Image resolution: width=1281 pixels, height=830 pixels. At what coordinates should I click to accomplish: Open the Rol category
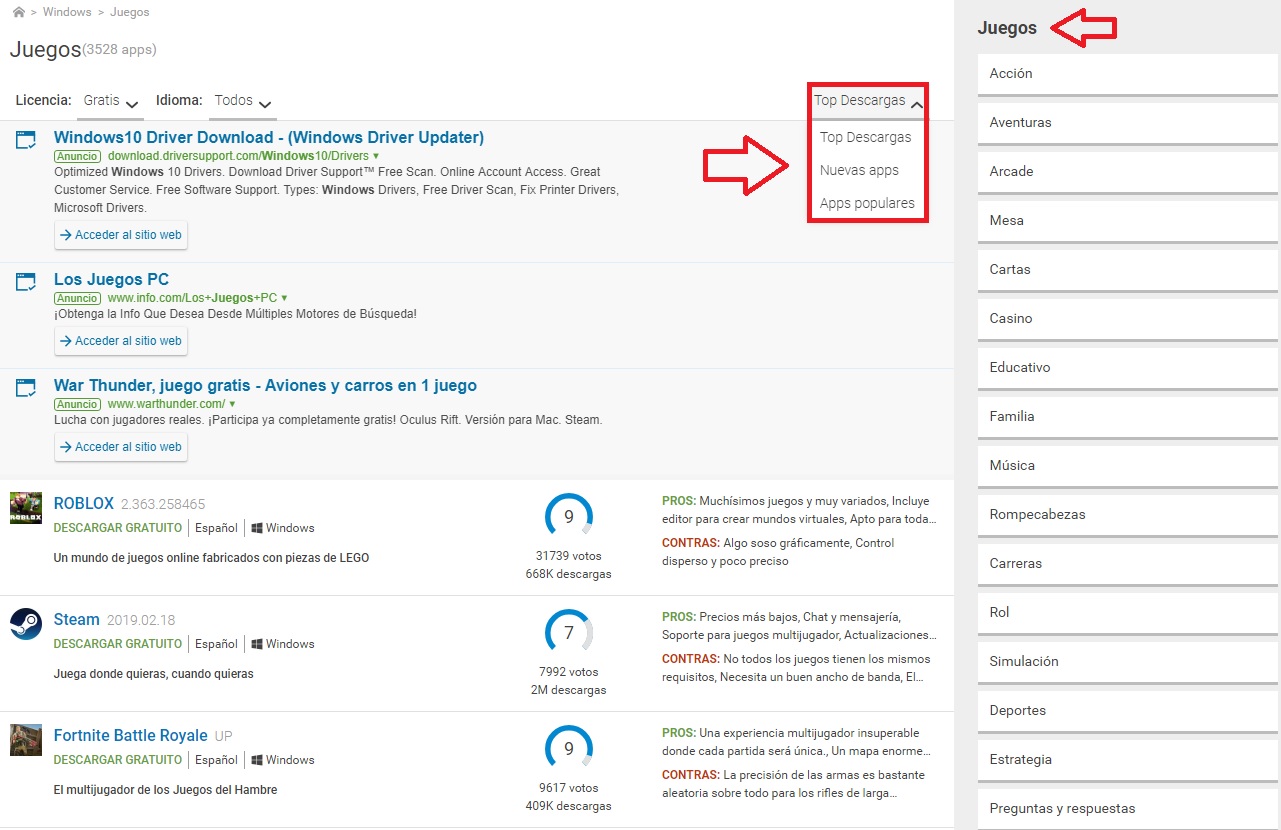click(x=1128, y=613)
